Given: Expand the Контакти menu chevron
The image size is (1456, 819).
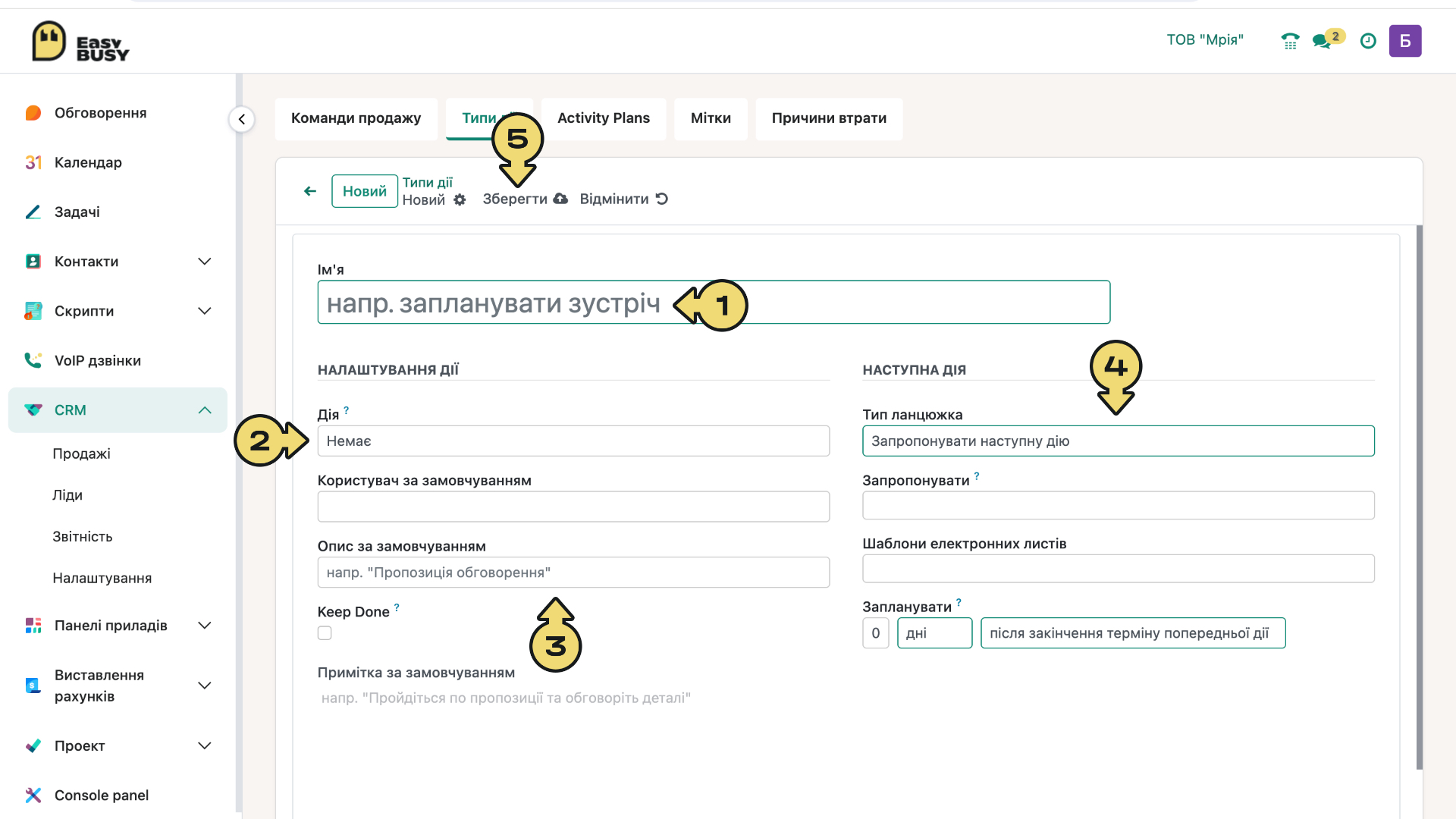Looking at the screenshot, I should coord(205,262).
